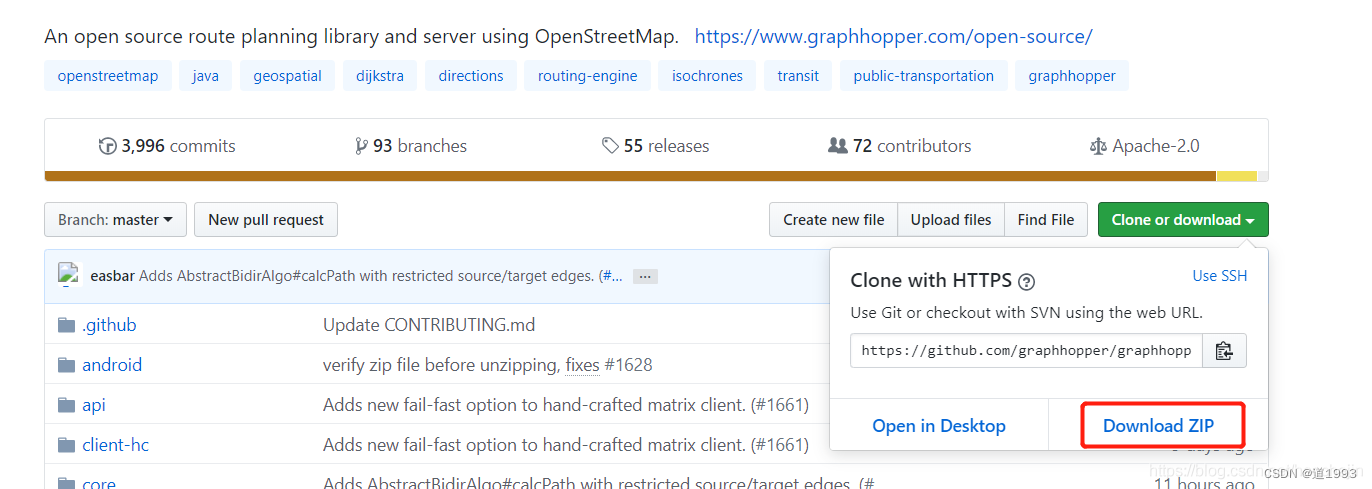This screenshot has width=1372, height=489.
Task: Open the transit topic tag
Action: tap(799, 76)
